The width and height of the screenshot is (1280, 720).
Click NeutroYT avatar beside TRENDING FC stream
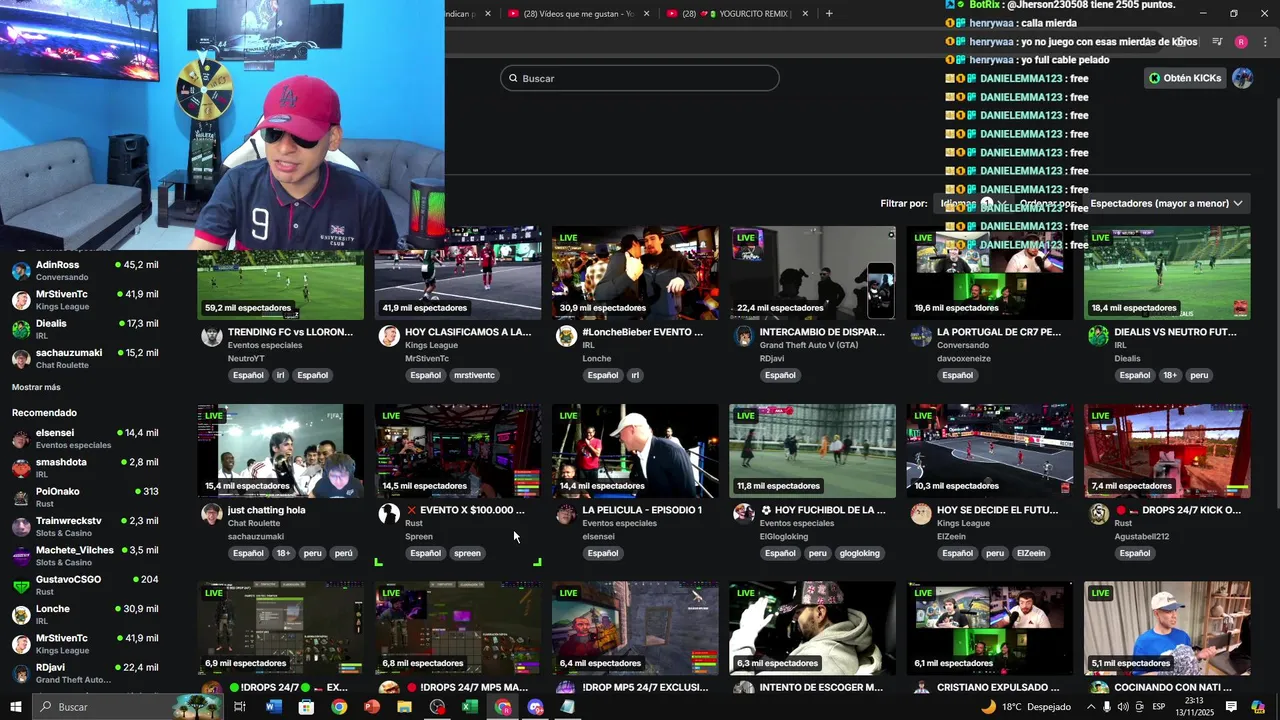(212, 336)
